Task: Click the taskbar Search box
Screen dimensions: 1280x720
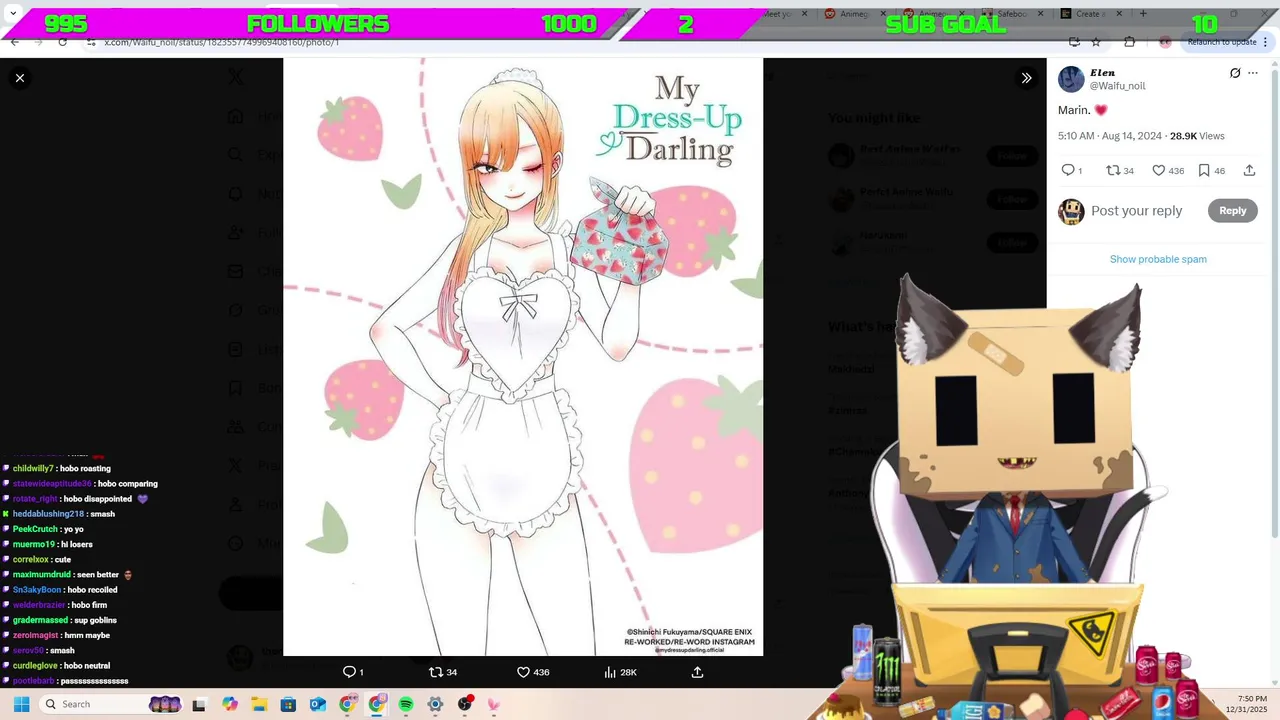Action: pyautogui.click(x=113, y=704)
